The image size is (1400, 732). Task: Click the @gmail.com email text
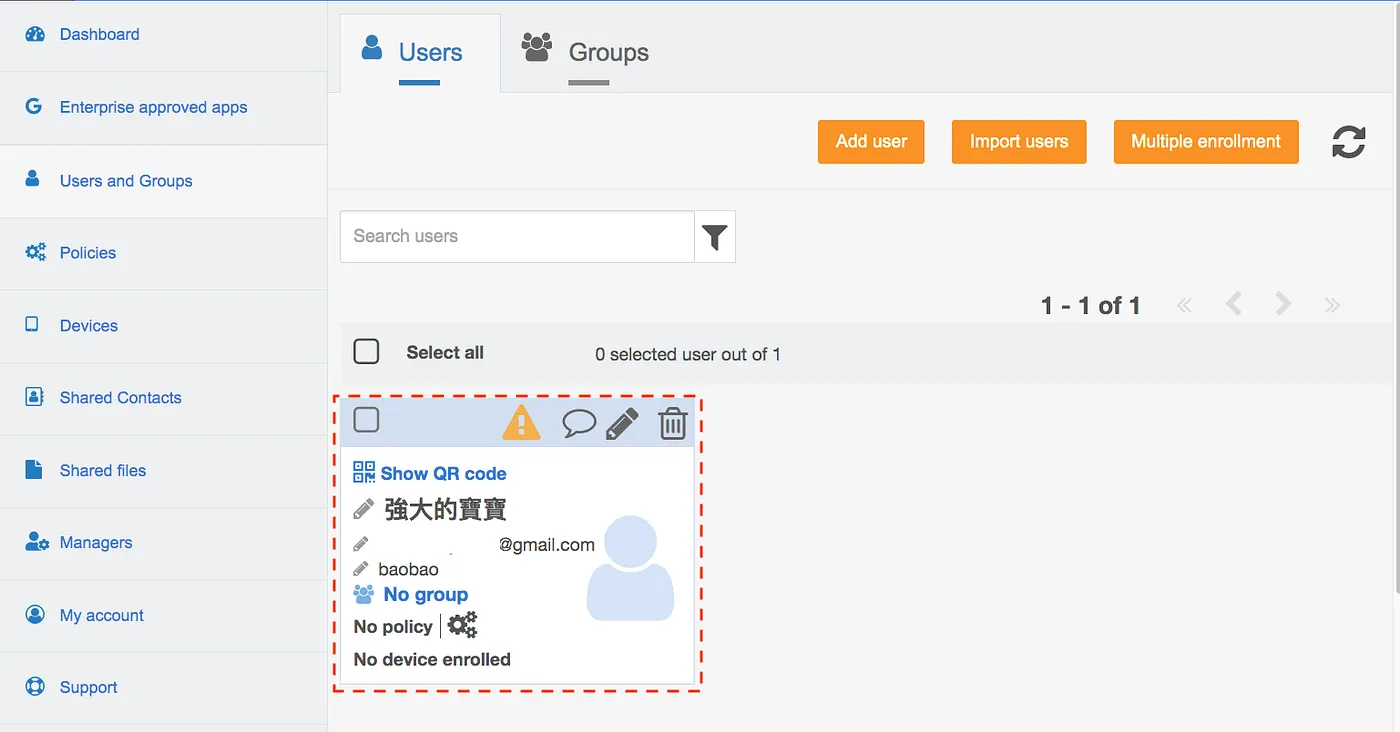(x=547, y=545)
